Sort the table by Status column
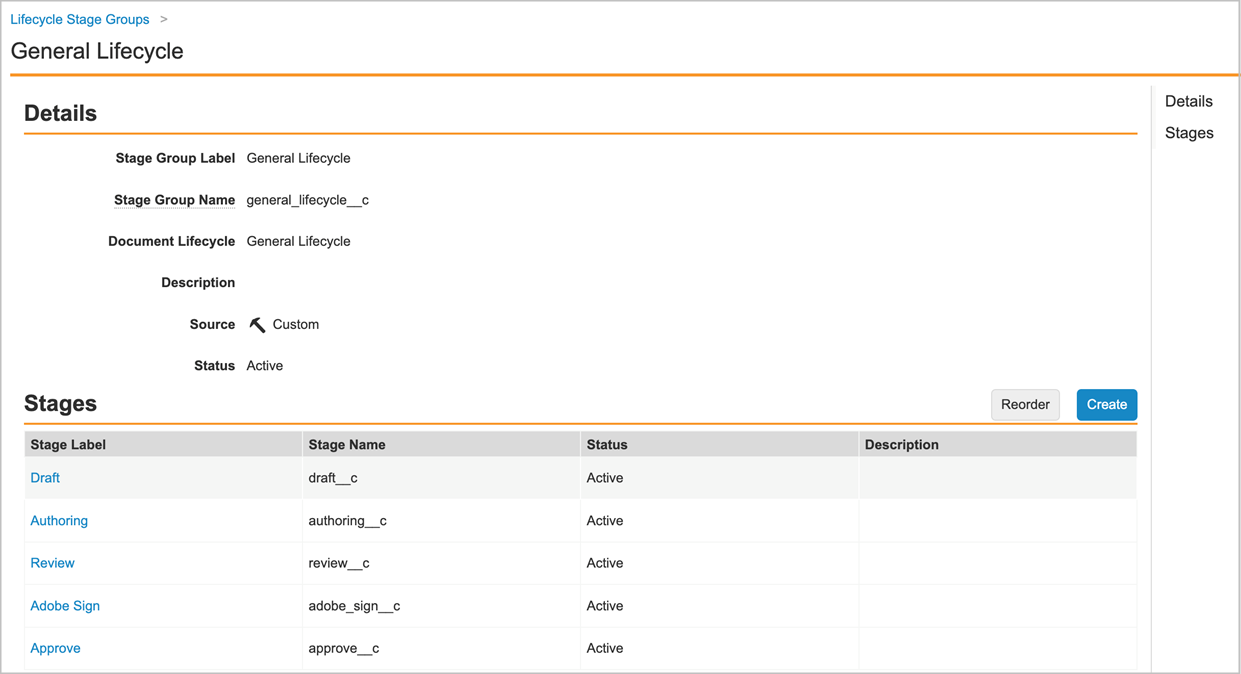The width and height of the screenshot is (1241, 674). coord(604,444)
